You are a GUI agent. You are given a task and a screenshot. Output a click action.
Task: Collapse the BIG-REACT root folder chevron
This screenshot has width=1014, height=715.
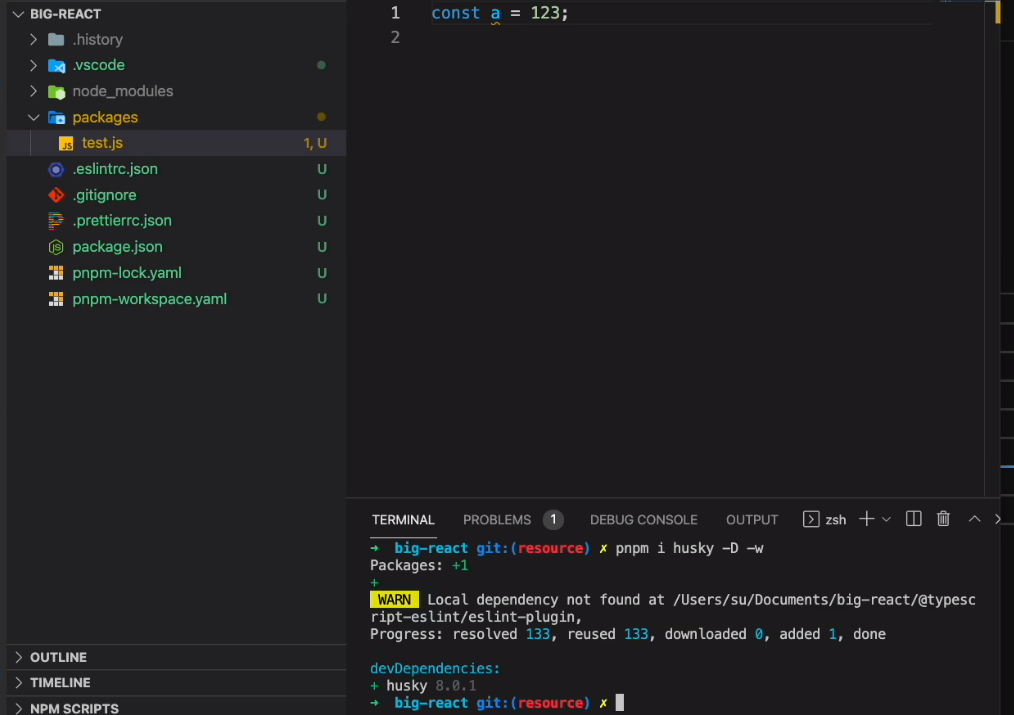[19, 14]
